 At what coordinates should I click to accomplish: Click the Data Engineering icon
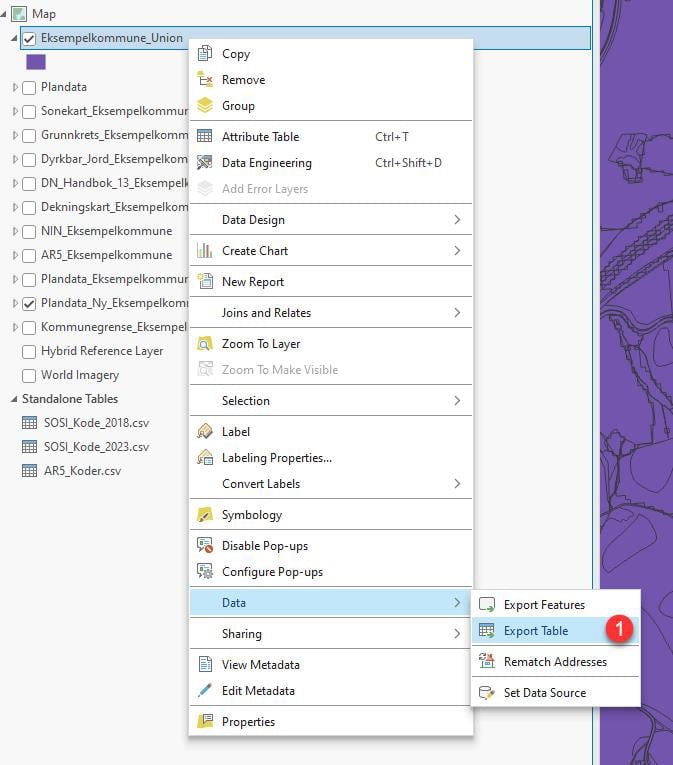205,163
